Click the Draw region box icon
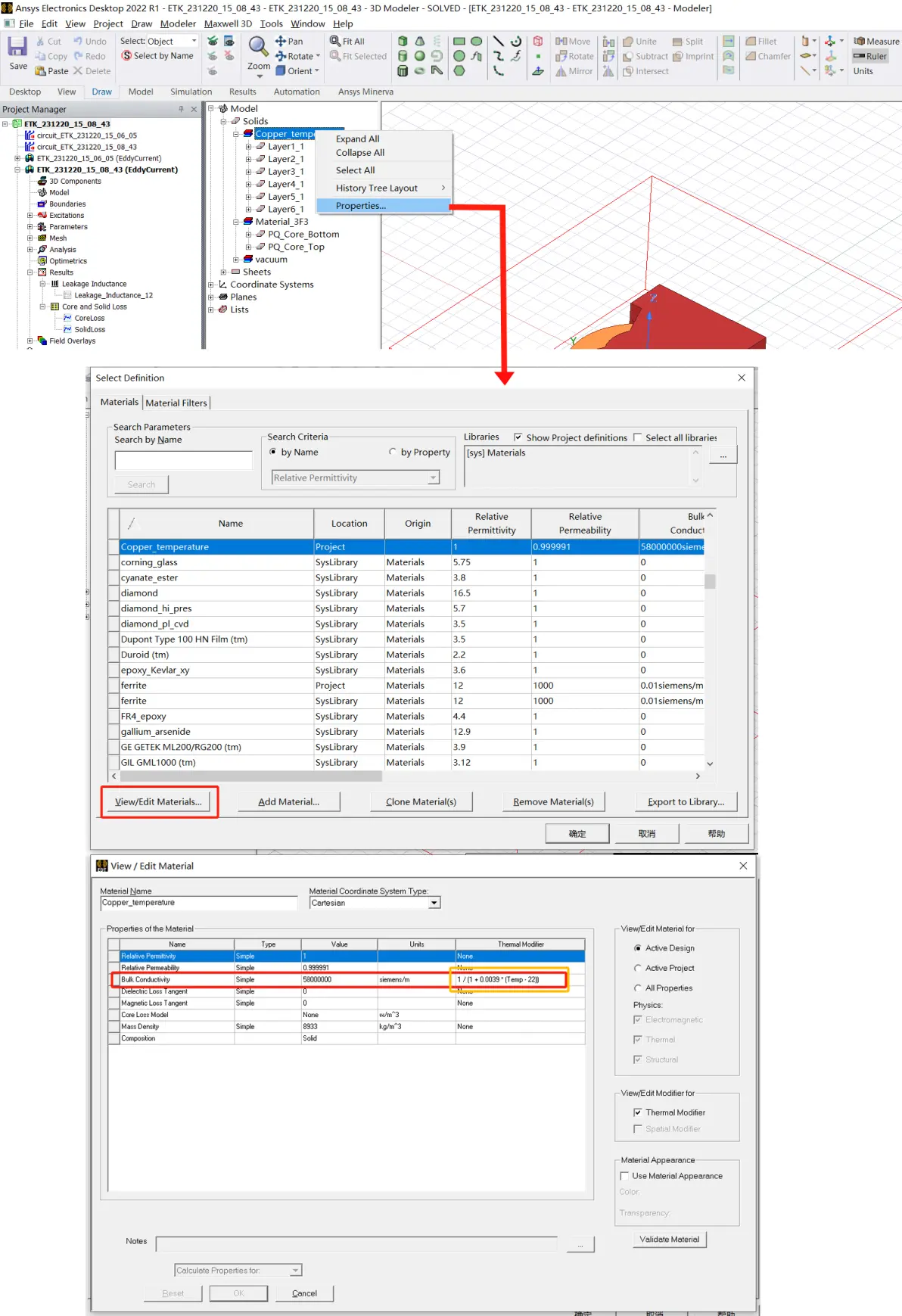Screen dimensions: 902x1316 [538, 41]
